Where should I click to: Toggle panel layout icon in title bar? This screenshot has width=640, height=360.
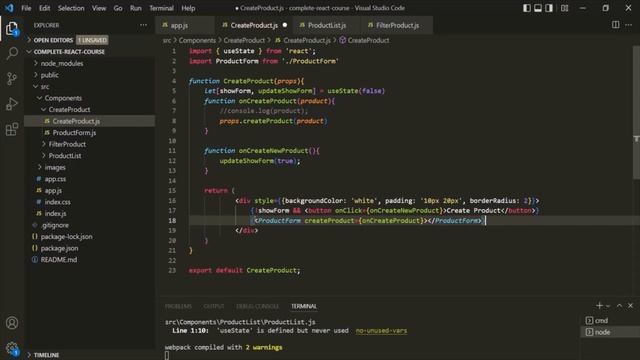coord(538,8)
